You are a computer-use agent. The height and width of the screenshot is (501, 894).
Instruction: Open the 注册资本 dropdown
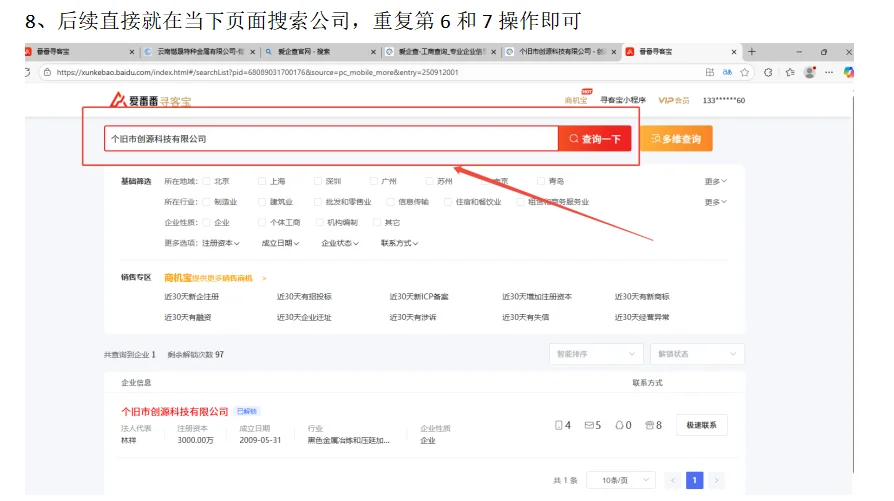(221, 243)
